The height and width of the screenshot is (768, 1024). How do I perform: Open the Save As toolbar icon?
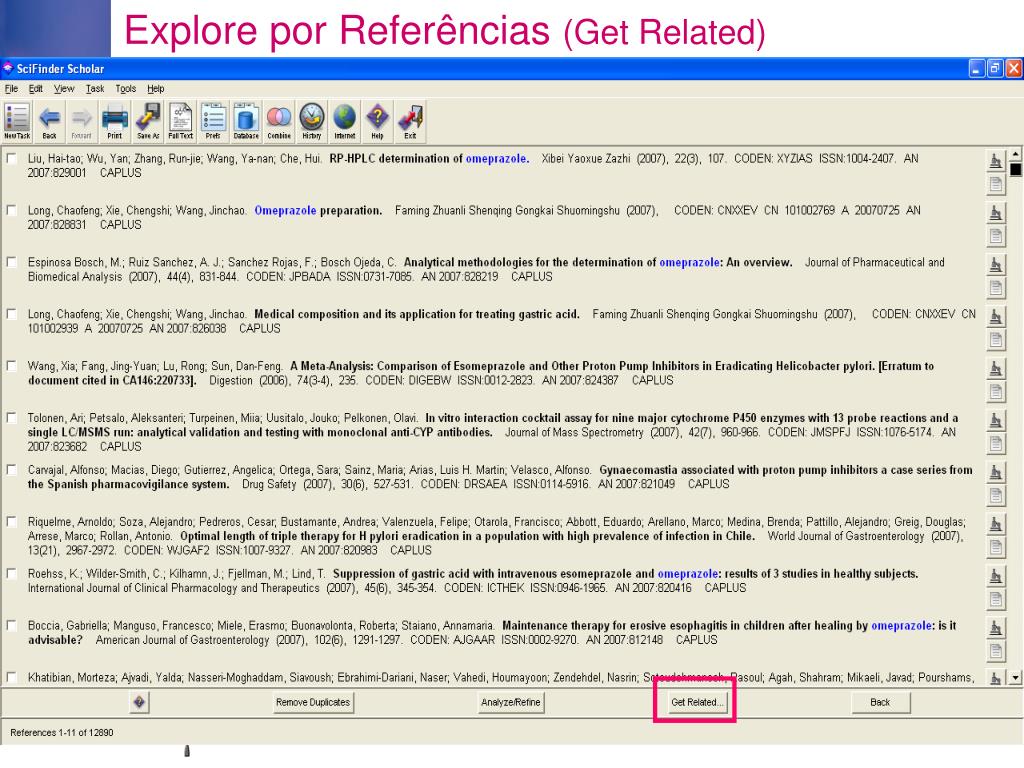[x=148, y=121]
